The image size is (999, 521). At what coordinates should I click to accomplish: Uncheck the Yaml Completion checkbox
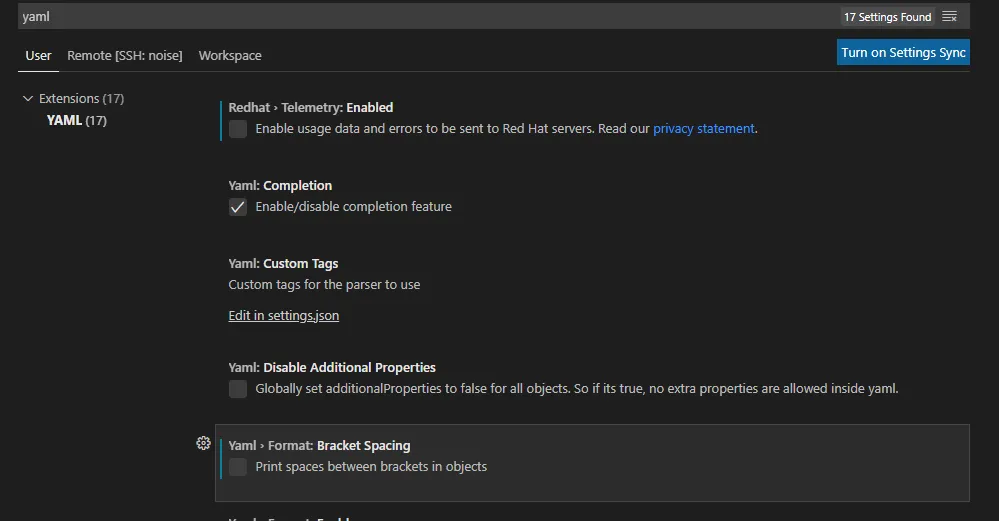tap(238, 207)
